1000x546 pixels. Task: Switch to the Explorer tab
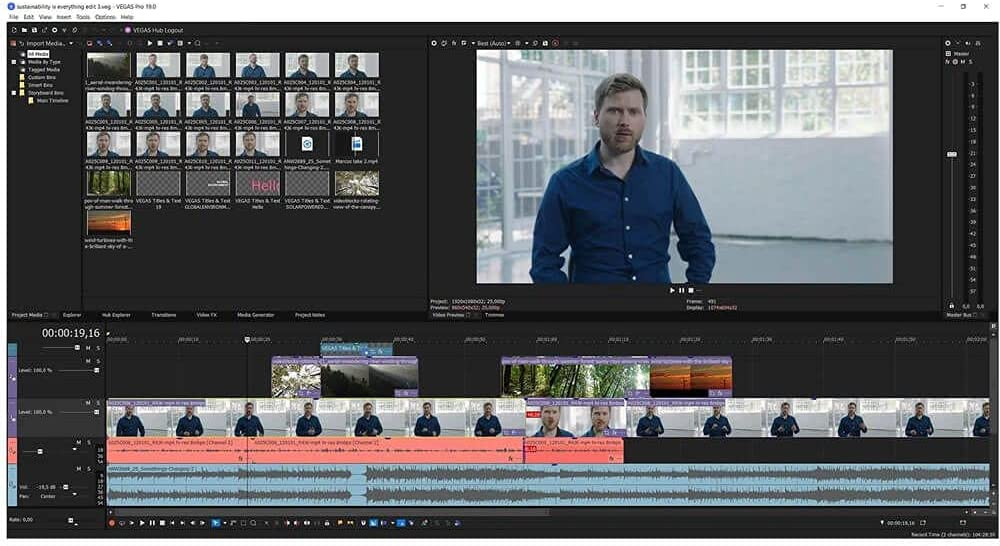pyautogui.click(x=72, y=314)
